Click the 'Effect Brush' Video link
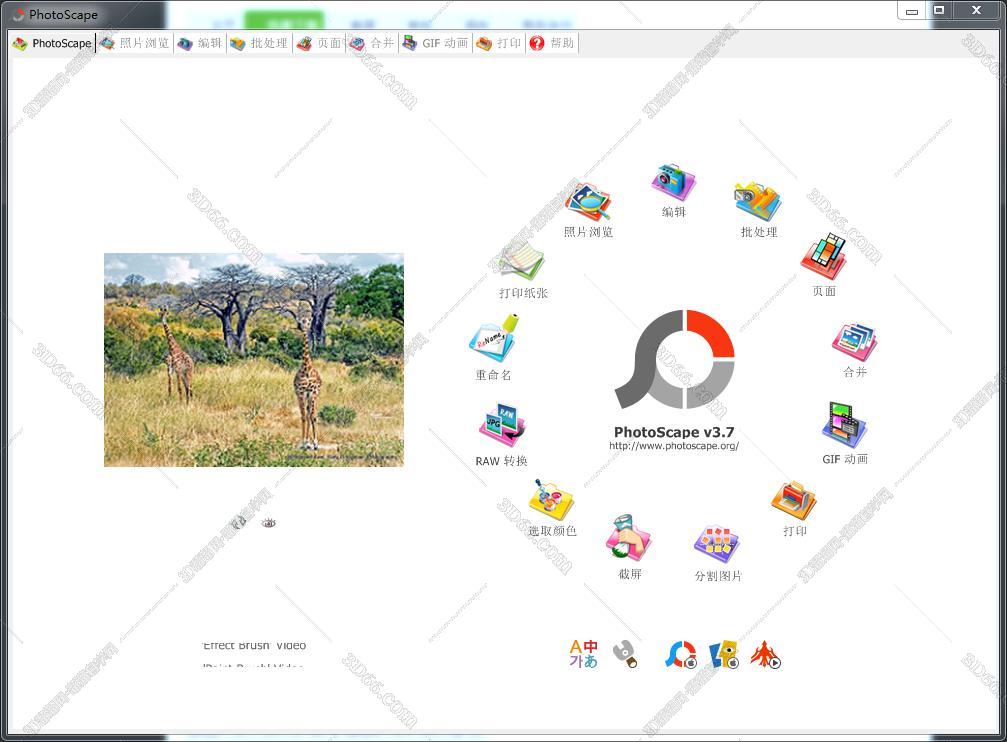The image size is (1007, 742). tap(254, 646)
